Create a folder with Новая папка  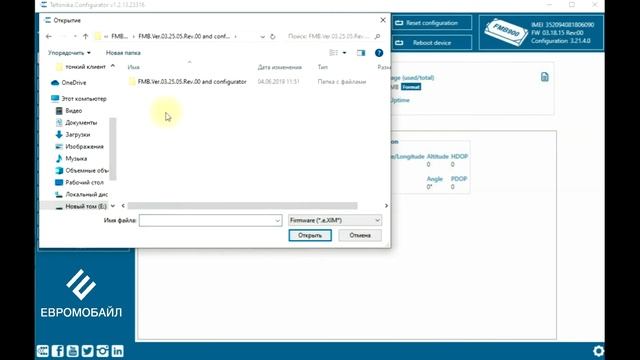pos(123,53)
